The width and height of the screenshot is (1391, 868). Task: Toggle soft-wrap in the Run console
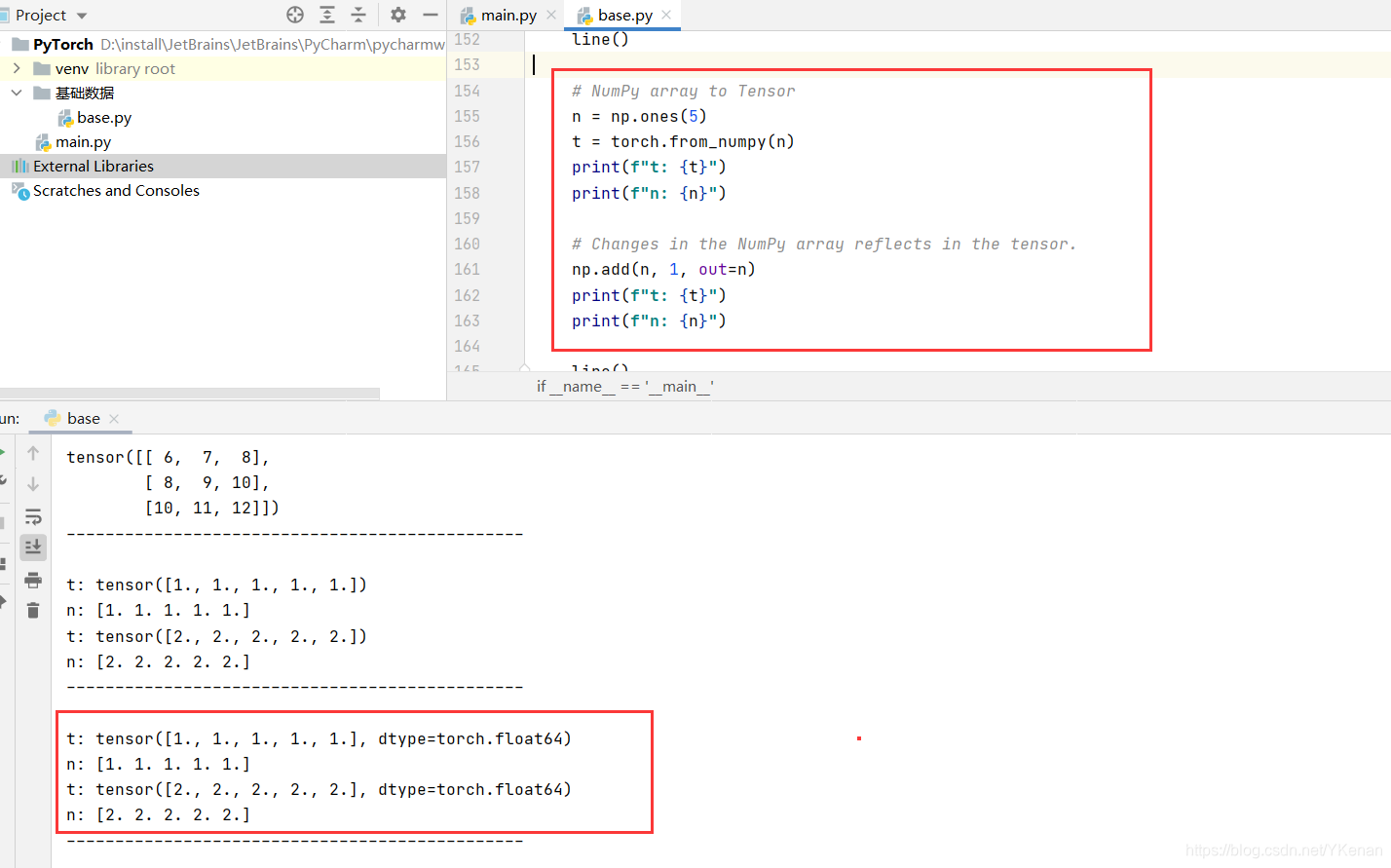33,516
